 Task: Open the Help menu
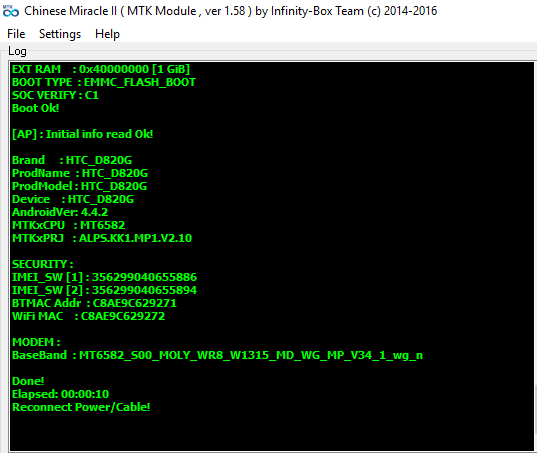(x=107, y=34)
